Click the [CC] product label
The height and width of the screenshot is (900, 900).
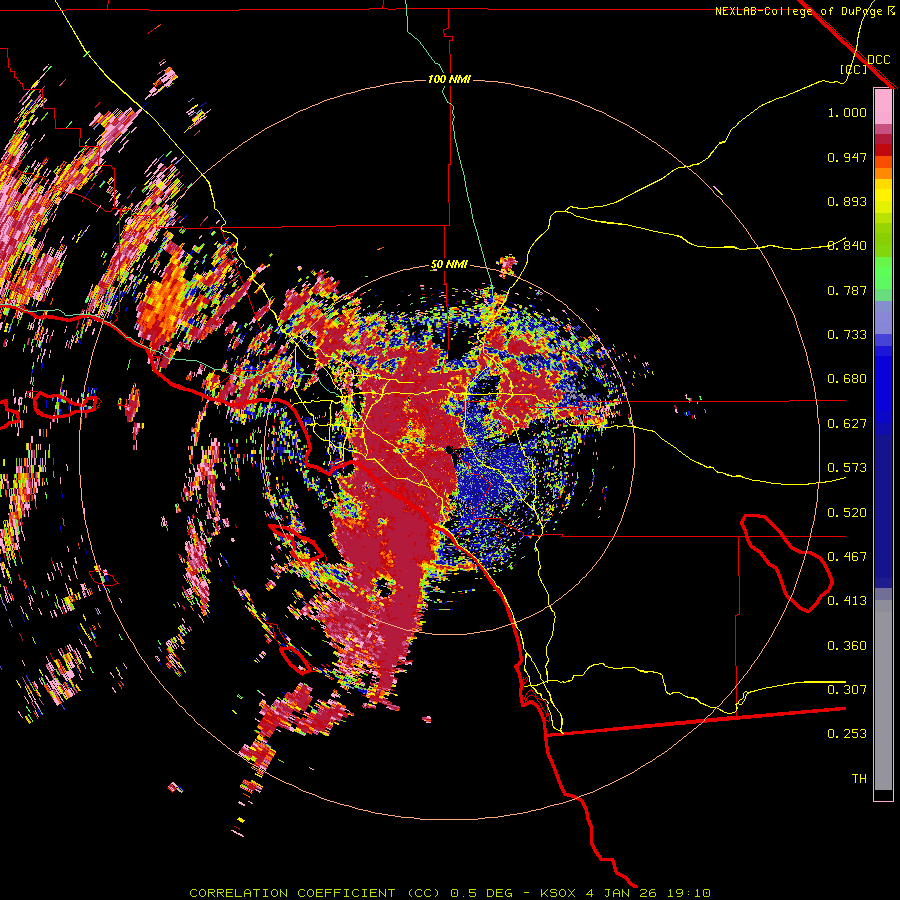pos(854,69)
